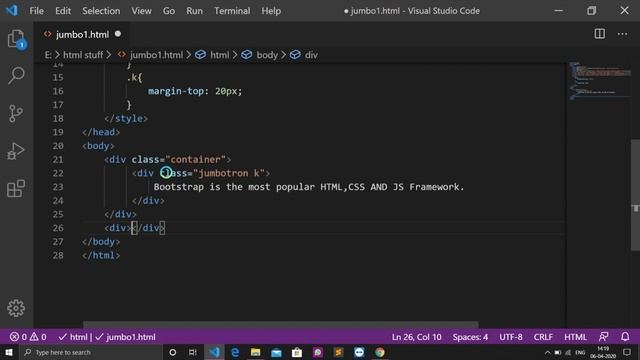This screenshot has width=640, height=360.
Task: Click the horizontal editor scrollbar
Action: (280, 325)
